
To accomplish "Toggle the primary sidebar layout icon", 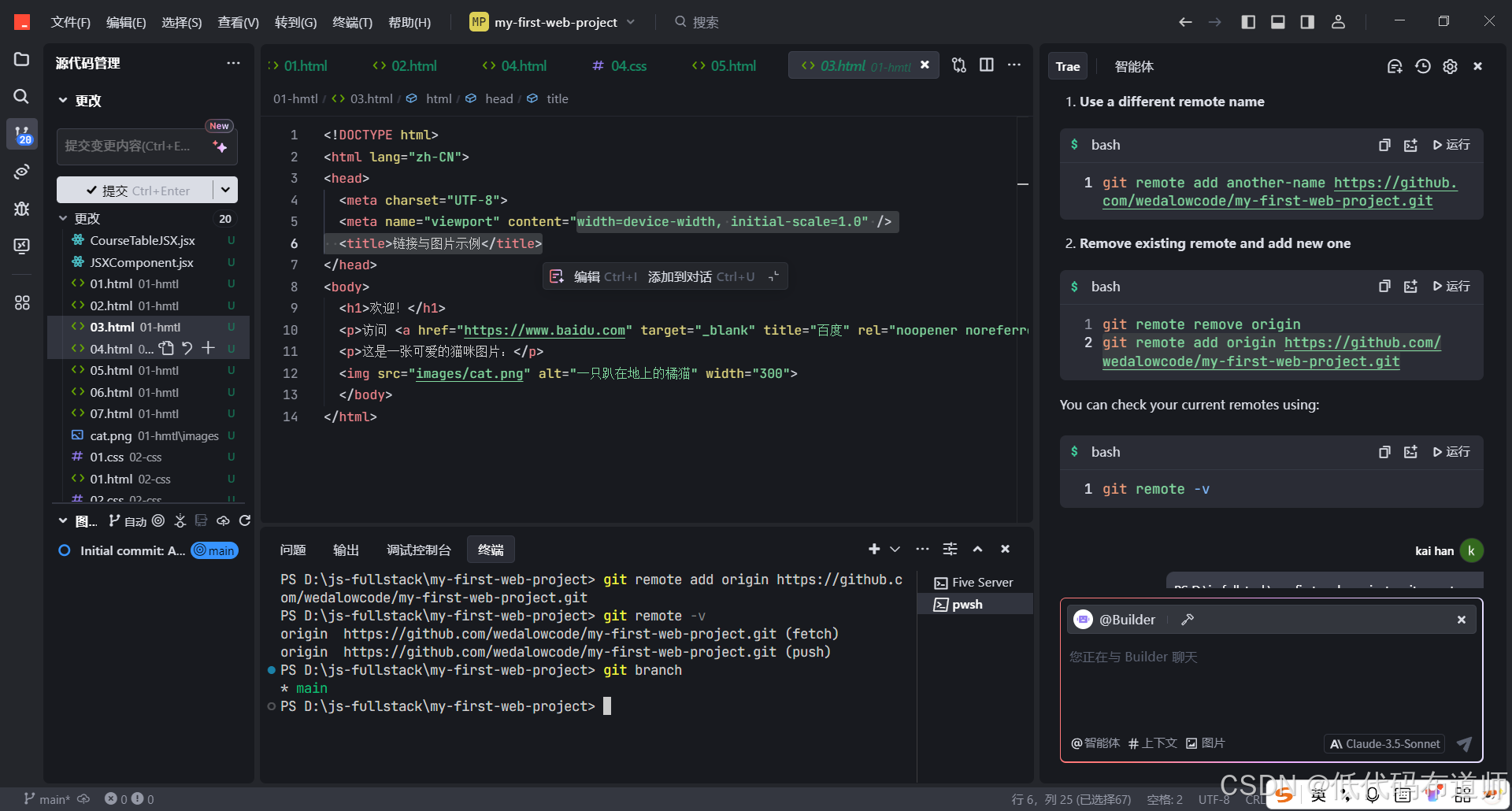I will [x=1248, y=22].
